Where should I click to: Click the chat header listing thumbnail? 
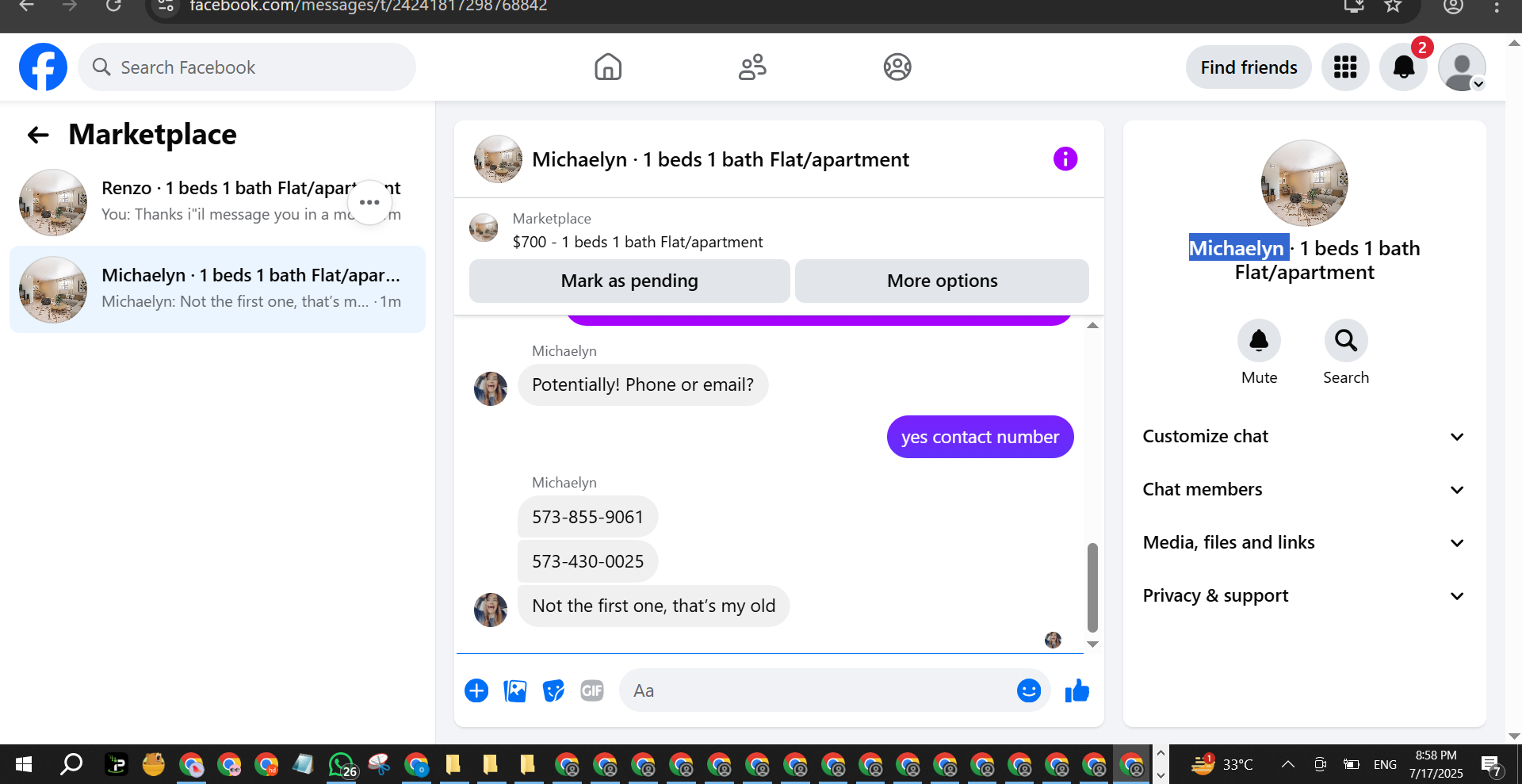[498, 159]
